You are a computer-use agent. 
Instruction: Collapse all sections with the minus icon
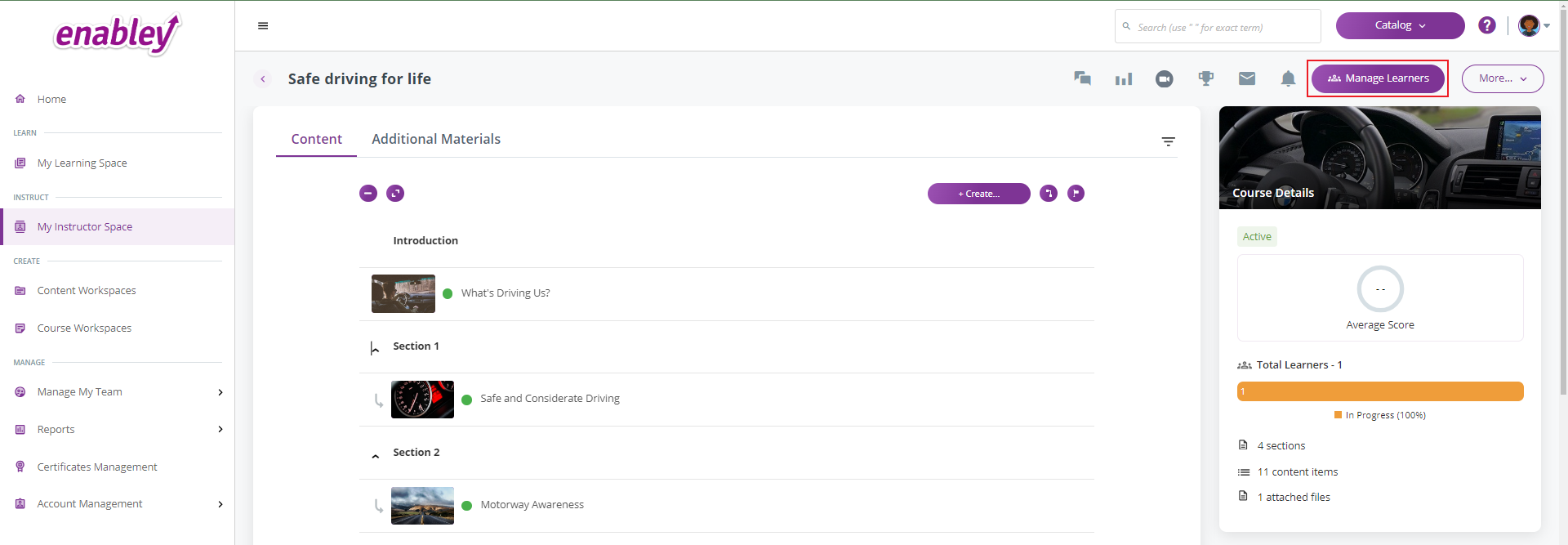(x=368, y=194)
